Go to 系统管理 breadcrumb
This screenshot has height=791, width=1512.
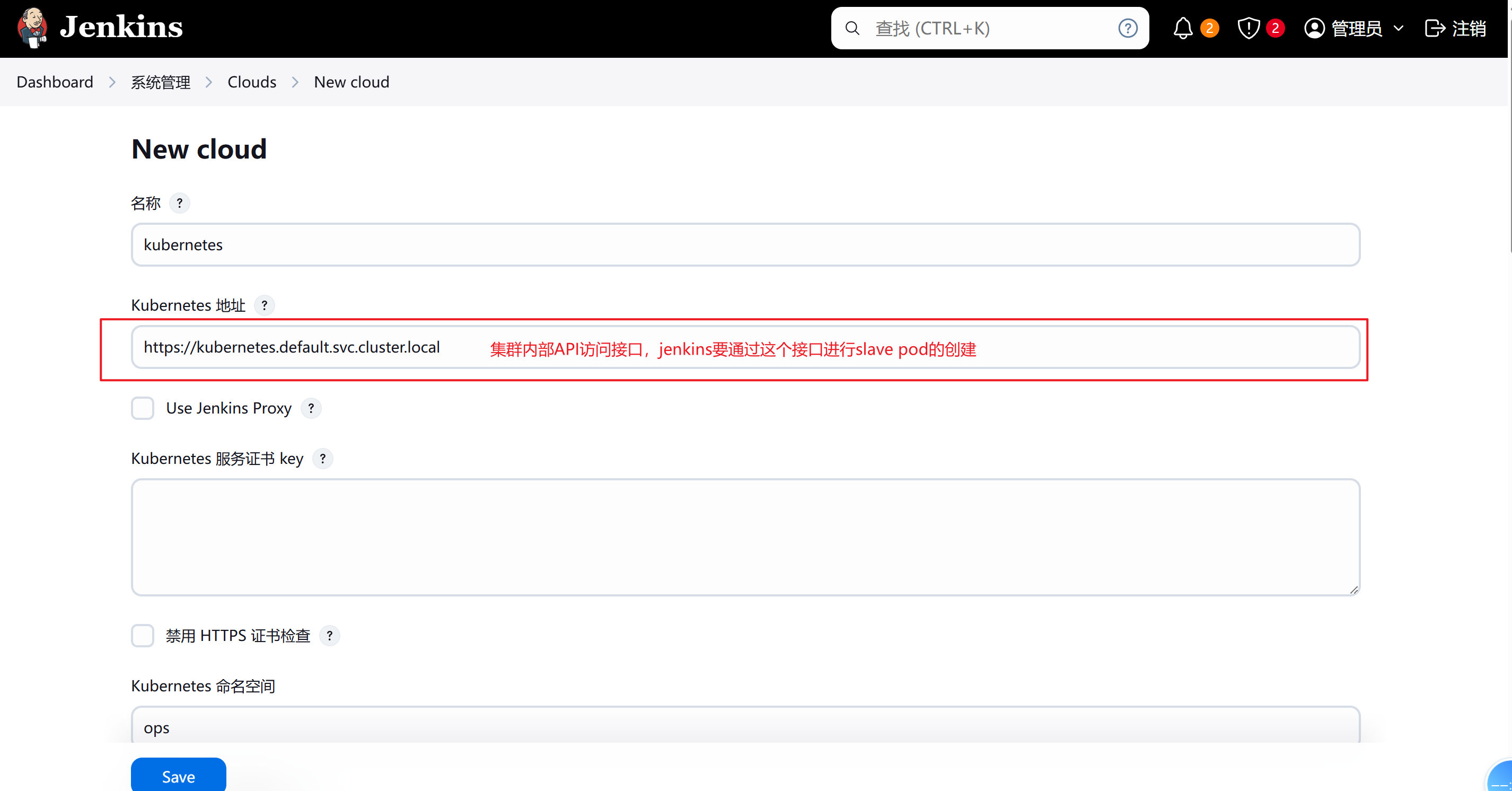(x=160, y=82)
